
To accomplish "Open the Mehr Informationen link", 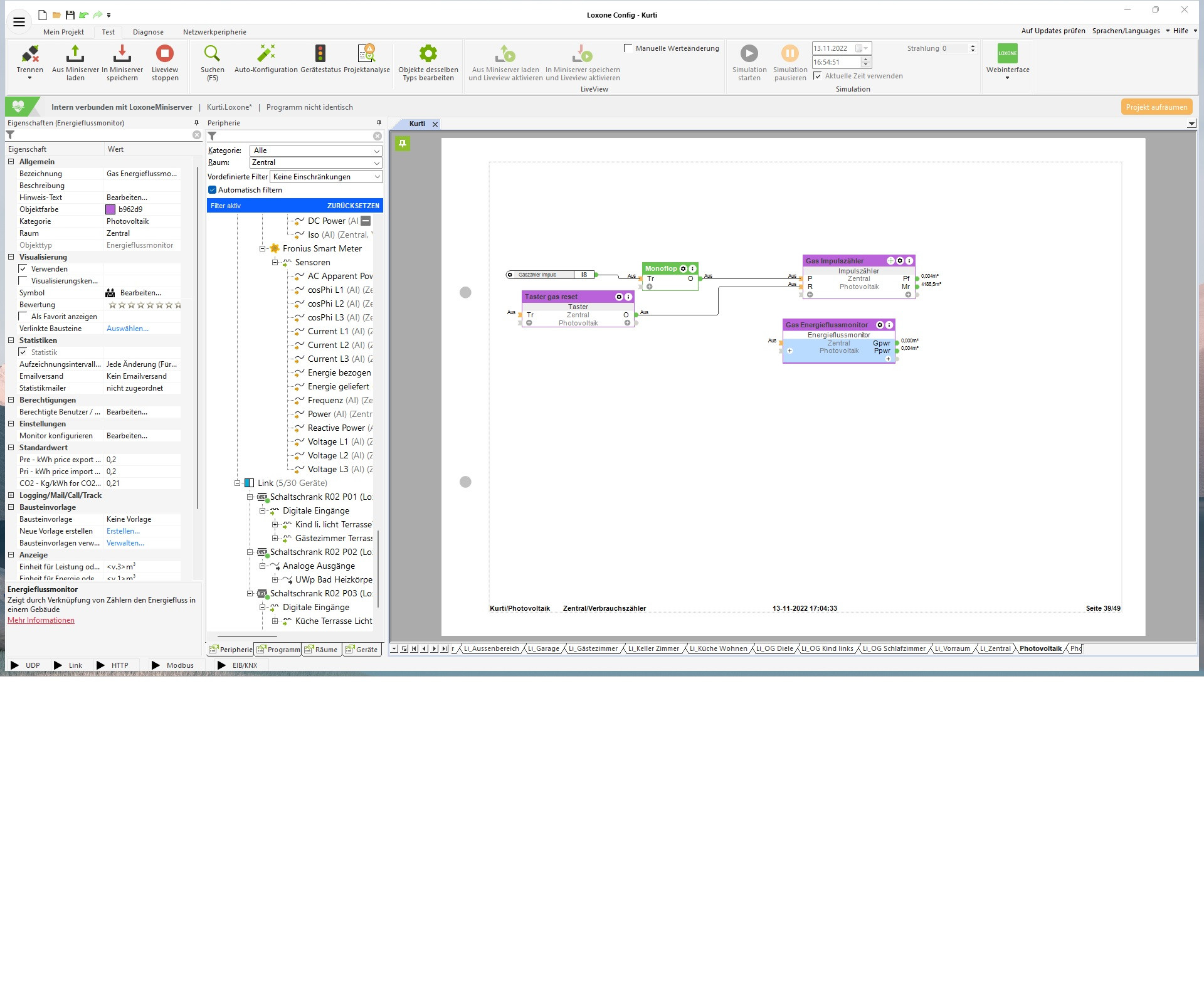I will [x=41, y=620].
